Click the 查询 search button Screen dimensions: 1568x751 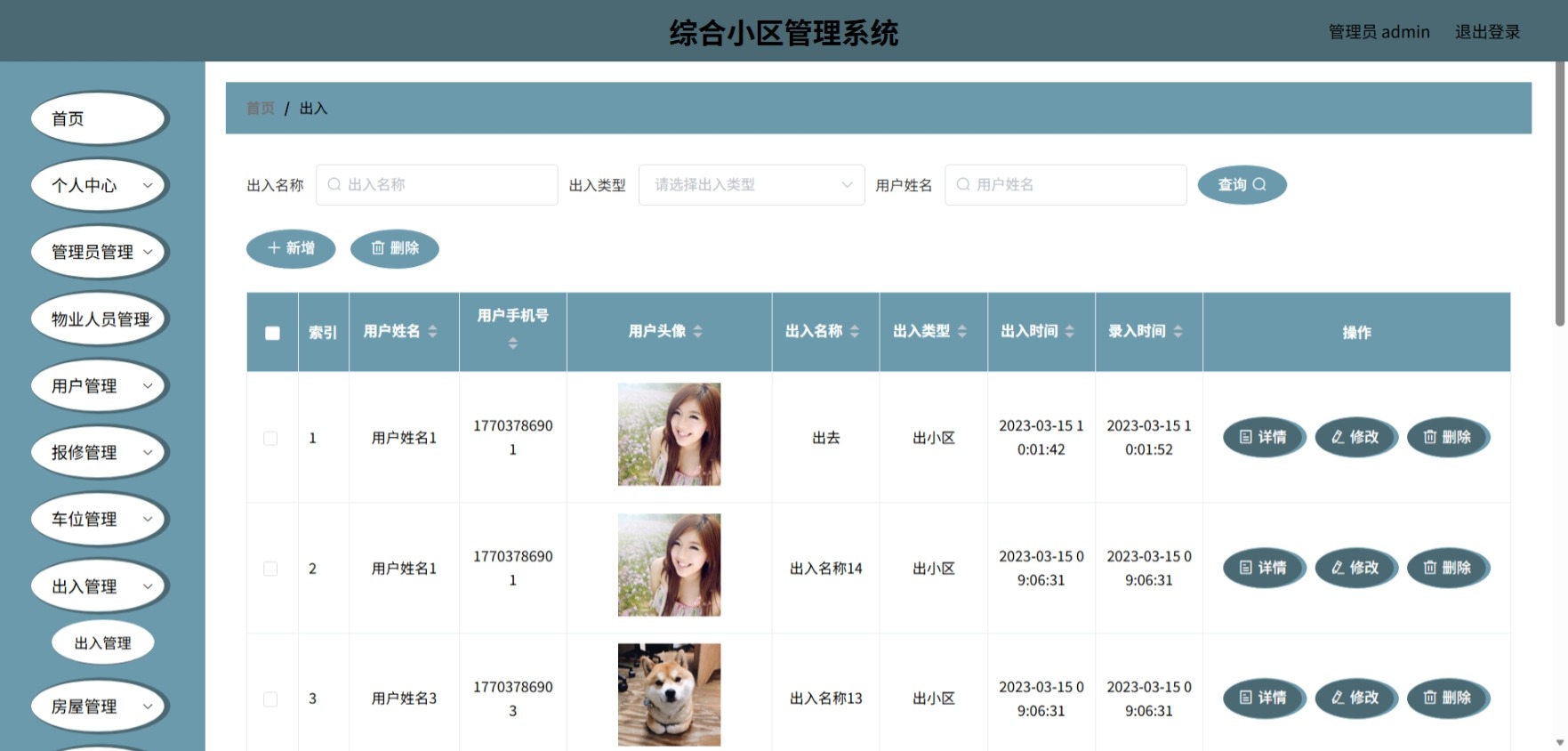click(1242, 184)
